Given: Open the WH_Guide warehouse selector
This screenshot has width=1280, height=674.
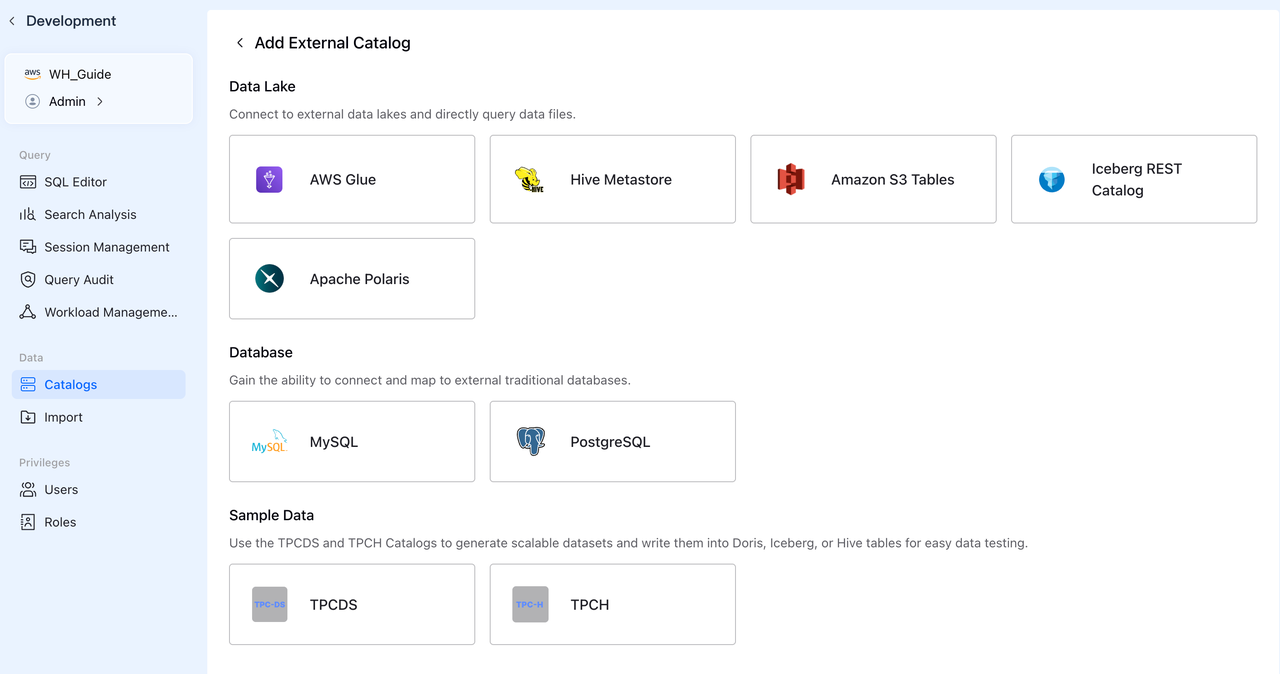Looking at the screenshot, I should 80,74.
